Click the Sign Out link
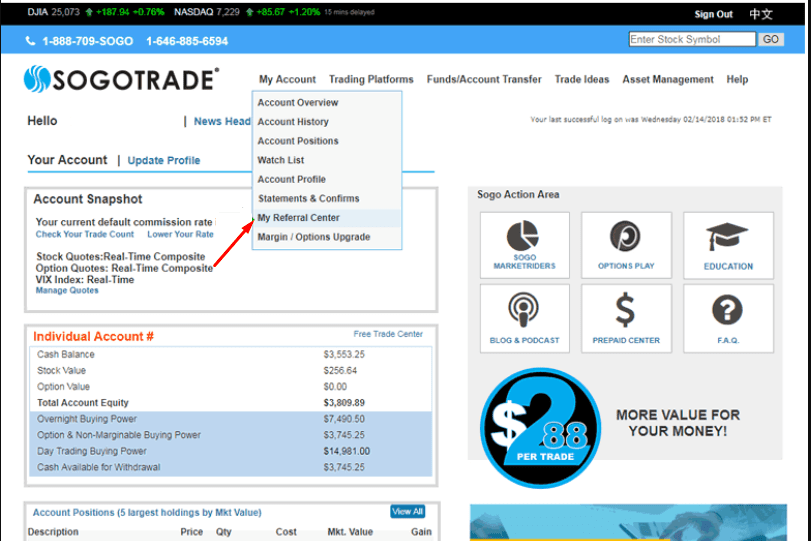 [713, 14]
